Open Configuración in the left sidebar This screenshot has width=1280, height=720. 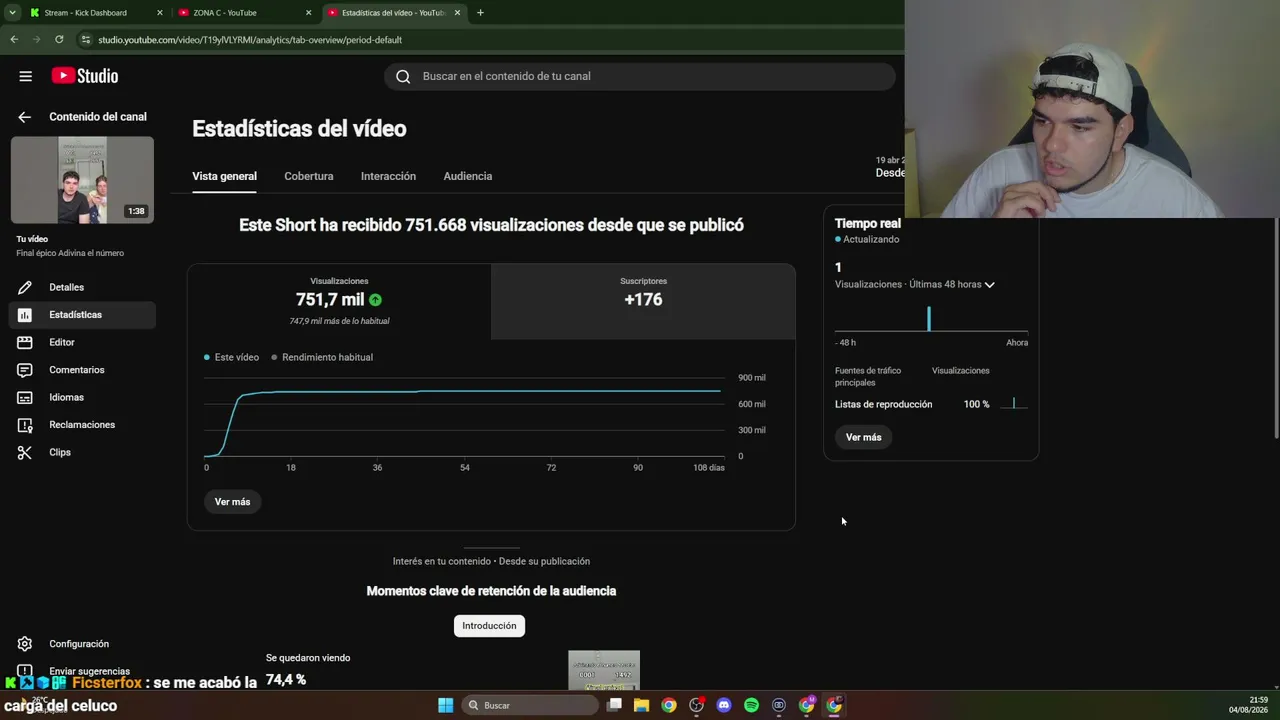click(82, 644)
